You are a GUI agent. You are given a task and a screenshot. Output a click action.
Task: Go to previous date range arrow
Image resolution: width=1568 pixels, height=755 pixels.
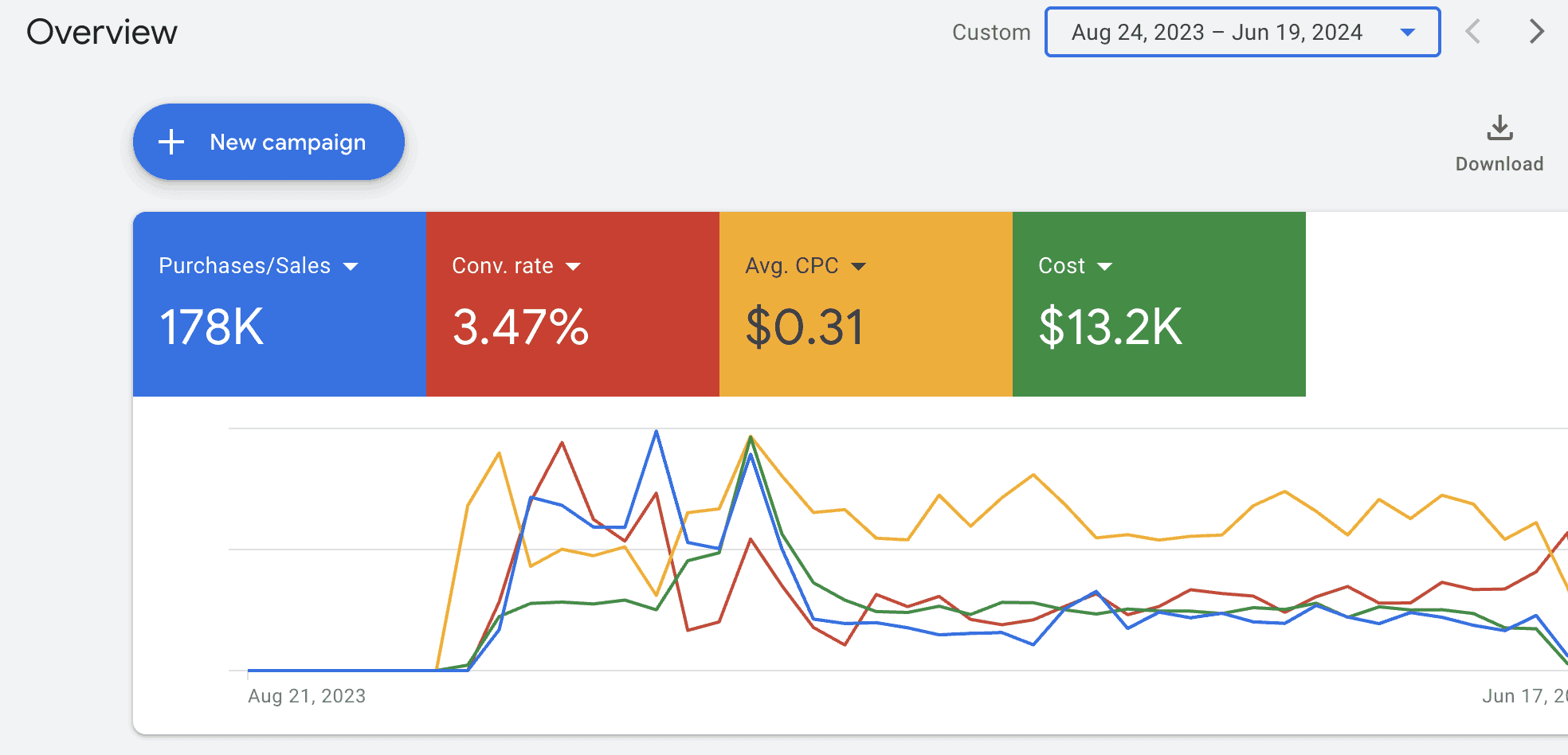click(x=1472, y=32)
